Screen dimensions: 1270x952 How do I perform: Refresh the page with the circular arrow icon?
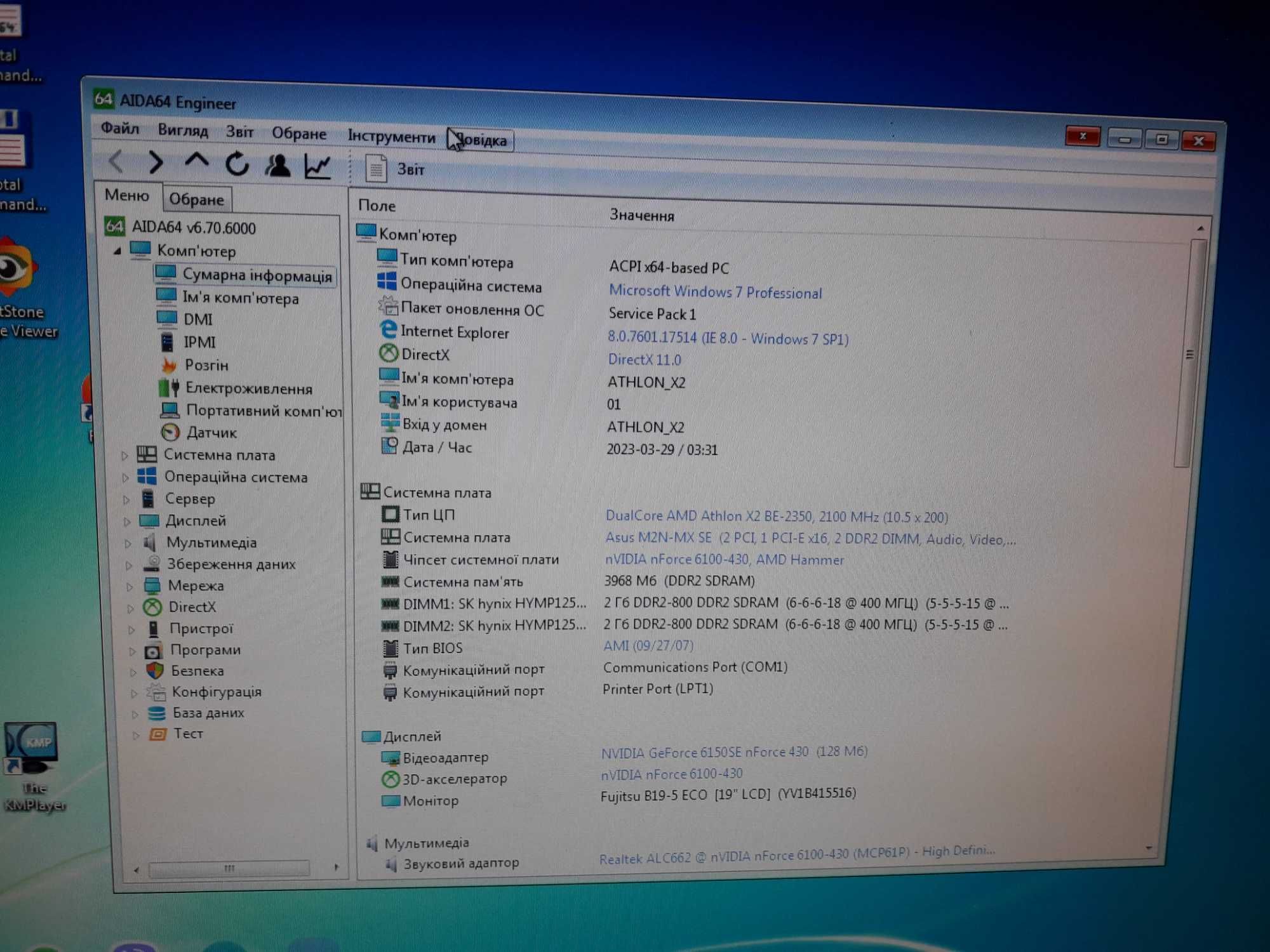[x=237, y=164]
